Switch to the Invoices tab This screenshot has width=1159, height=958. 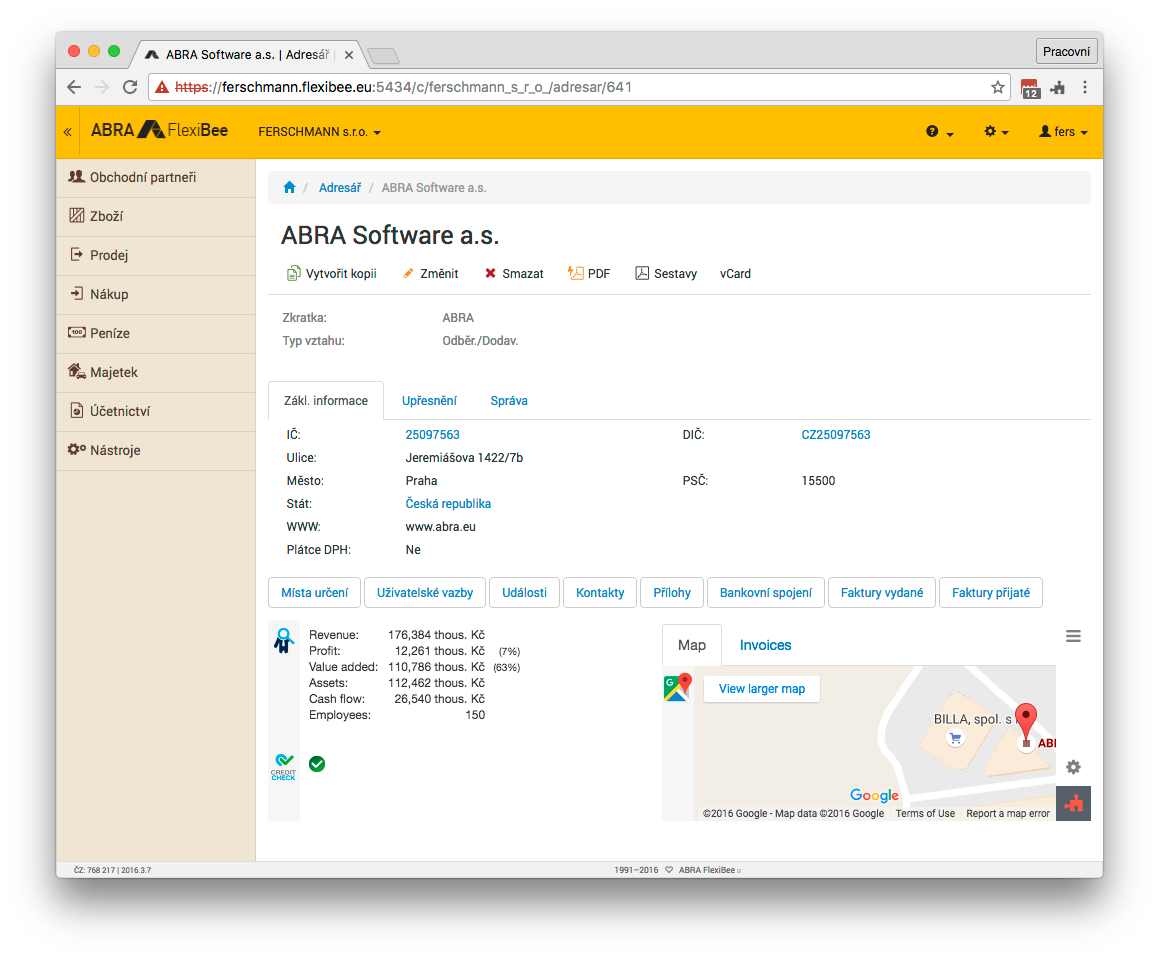tap(766, 645)
